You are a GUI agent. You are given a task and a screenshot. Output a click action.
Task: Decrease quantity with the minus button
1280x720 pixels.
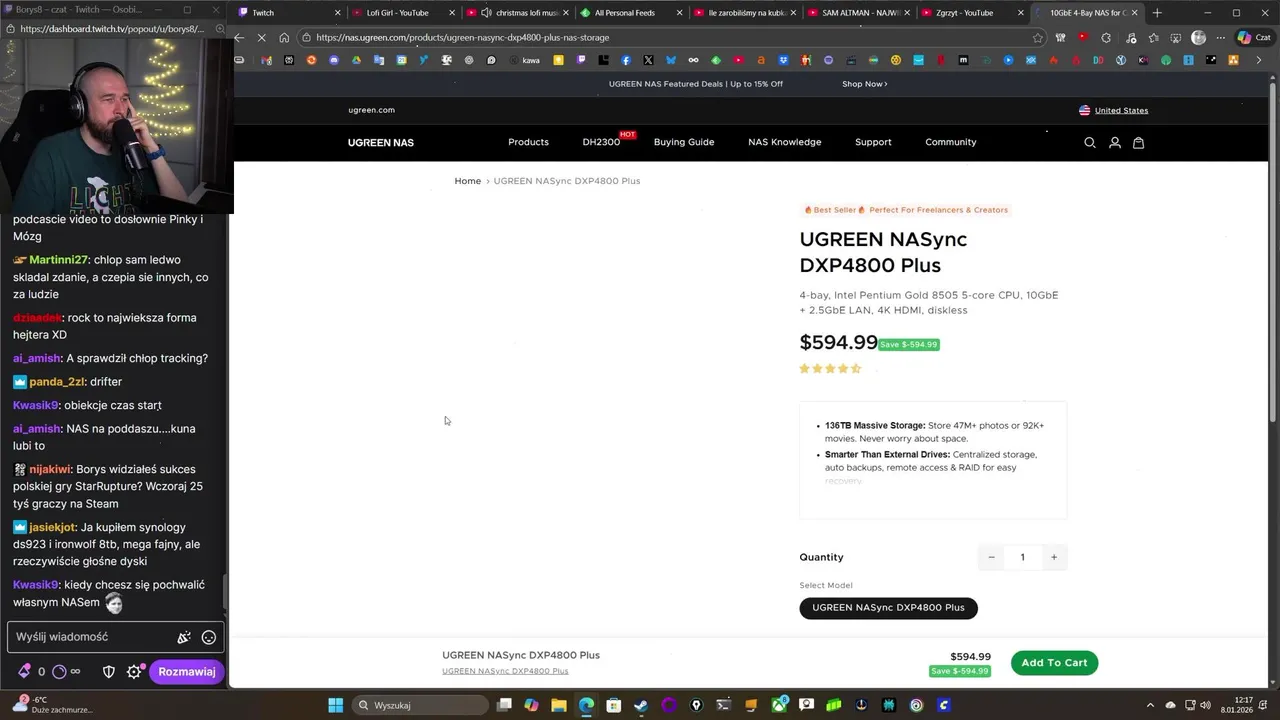pos(991,557)
